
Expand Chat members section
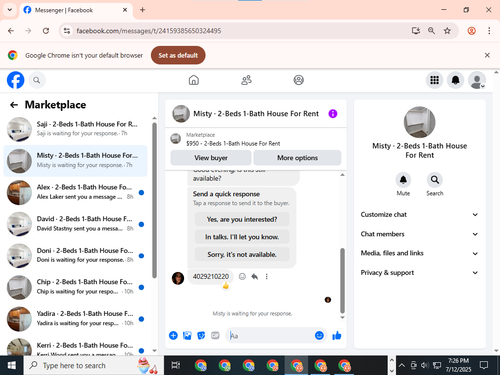coord(419,234)
